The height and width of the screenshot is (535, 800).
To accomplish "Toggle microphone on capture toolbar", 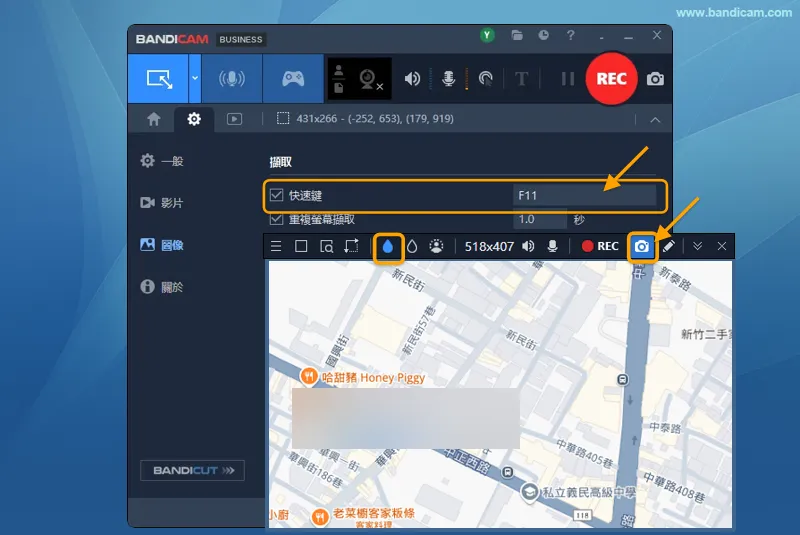I will coord(552,246).
